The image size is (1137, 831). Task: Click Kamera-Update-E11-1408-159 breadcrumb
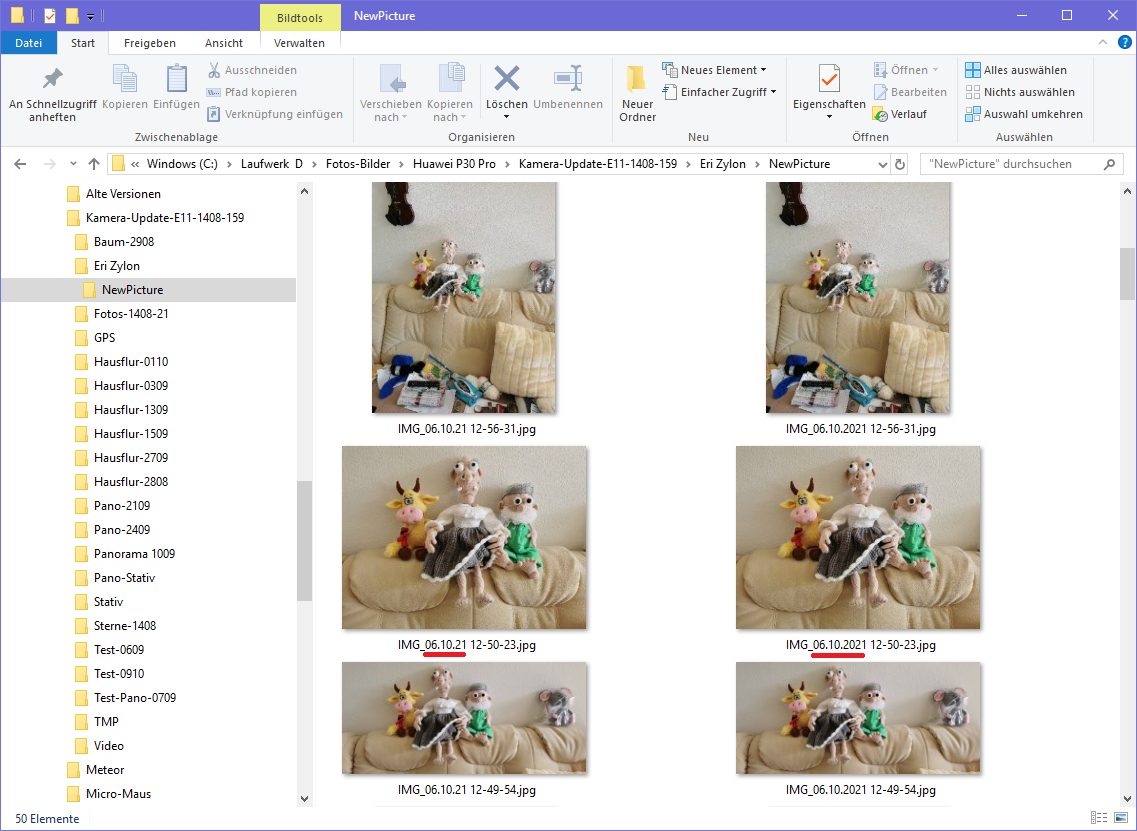598,164
